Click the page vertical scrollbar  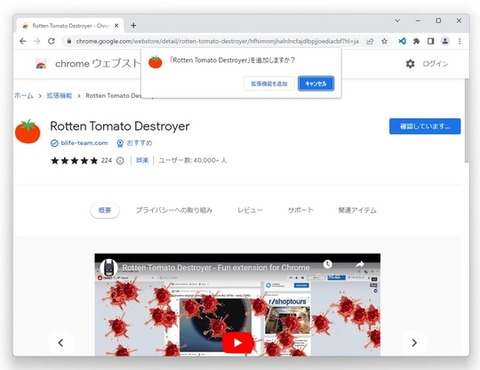pos(466,121)
